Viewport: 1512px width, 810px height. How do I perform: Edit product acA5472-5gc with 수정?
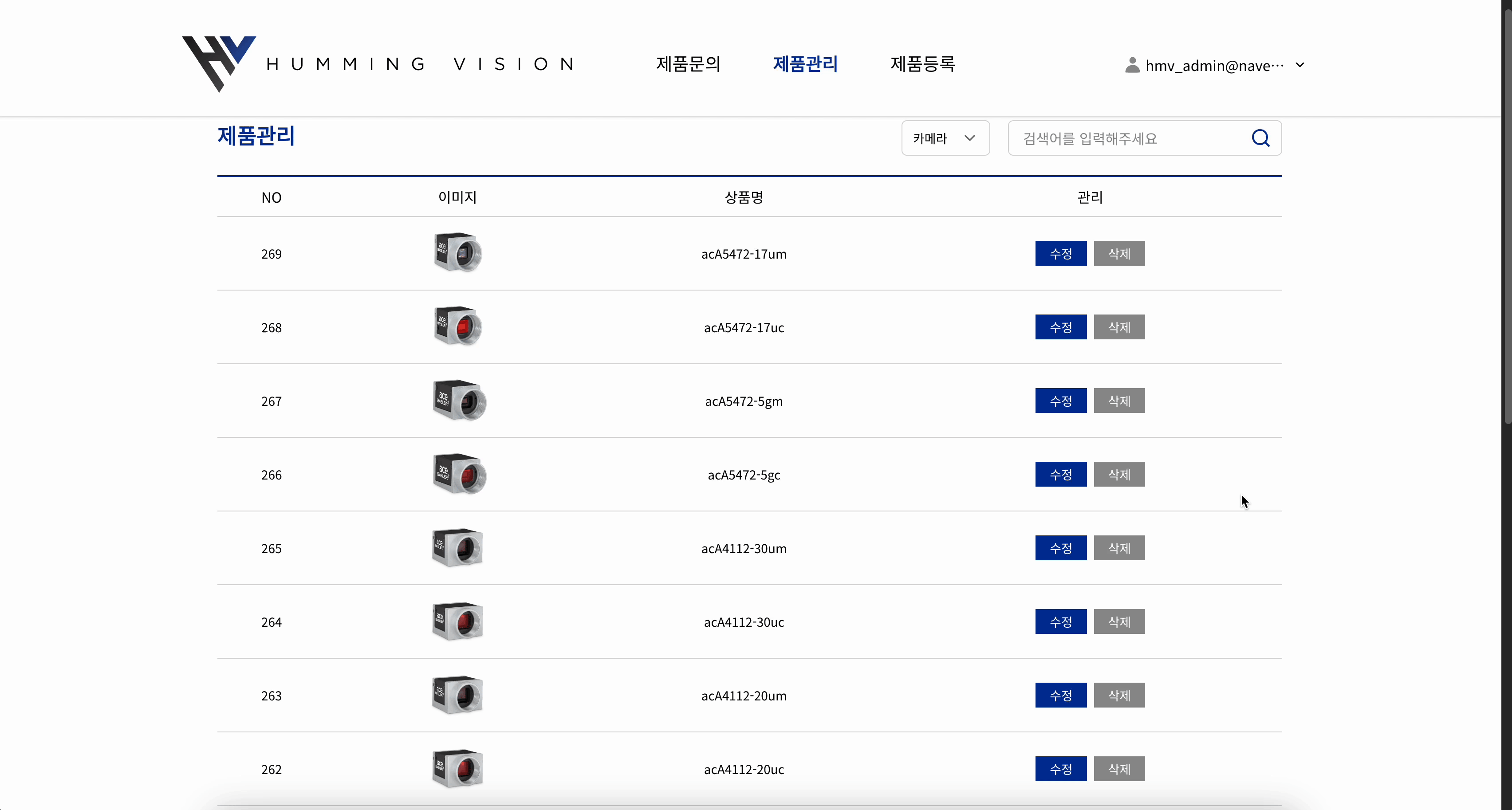(1060, 474)
